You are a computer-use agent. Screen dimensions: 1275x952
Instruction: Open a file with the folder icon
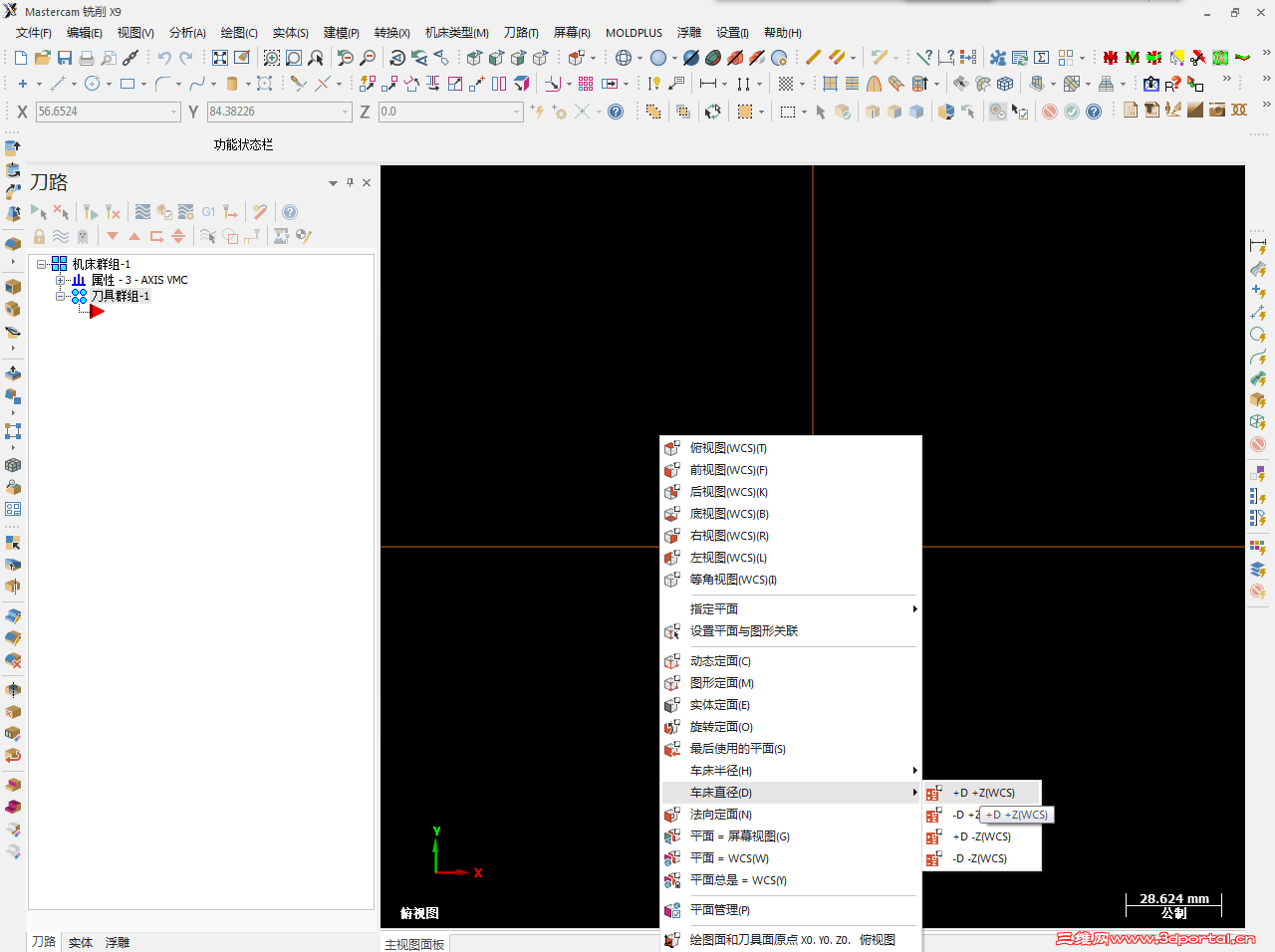point(43,58)
